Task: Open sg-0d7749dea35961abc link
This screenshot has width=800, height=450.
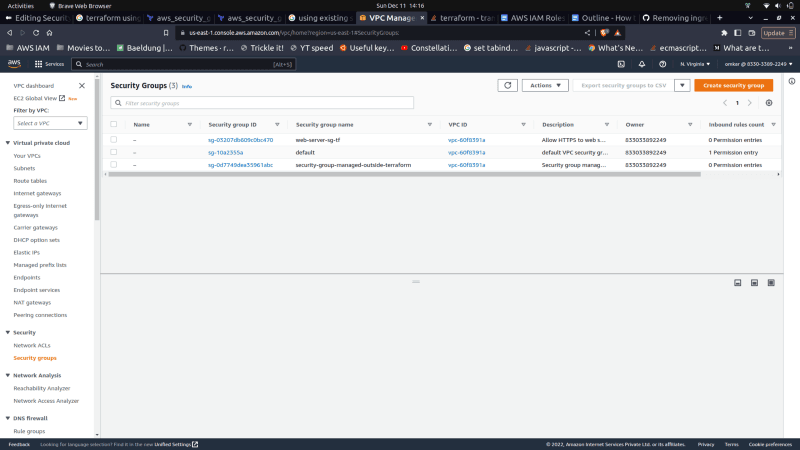Action: [x=240, y=165]
